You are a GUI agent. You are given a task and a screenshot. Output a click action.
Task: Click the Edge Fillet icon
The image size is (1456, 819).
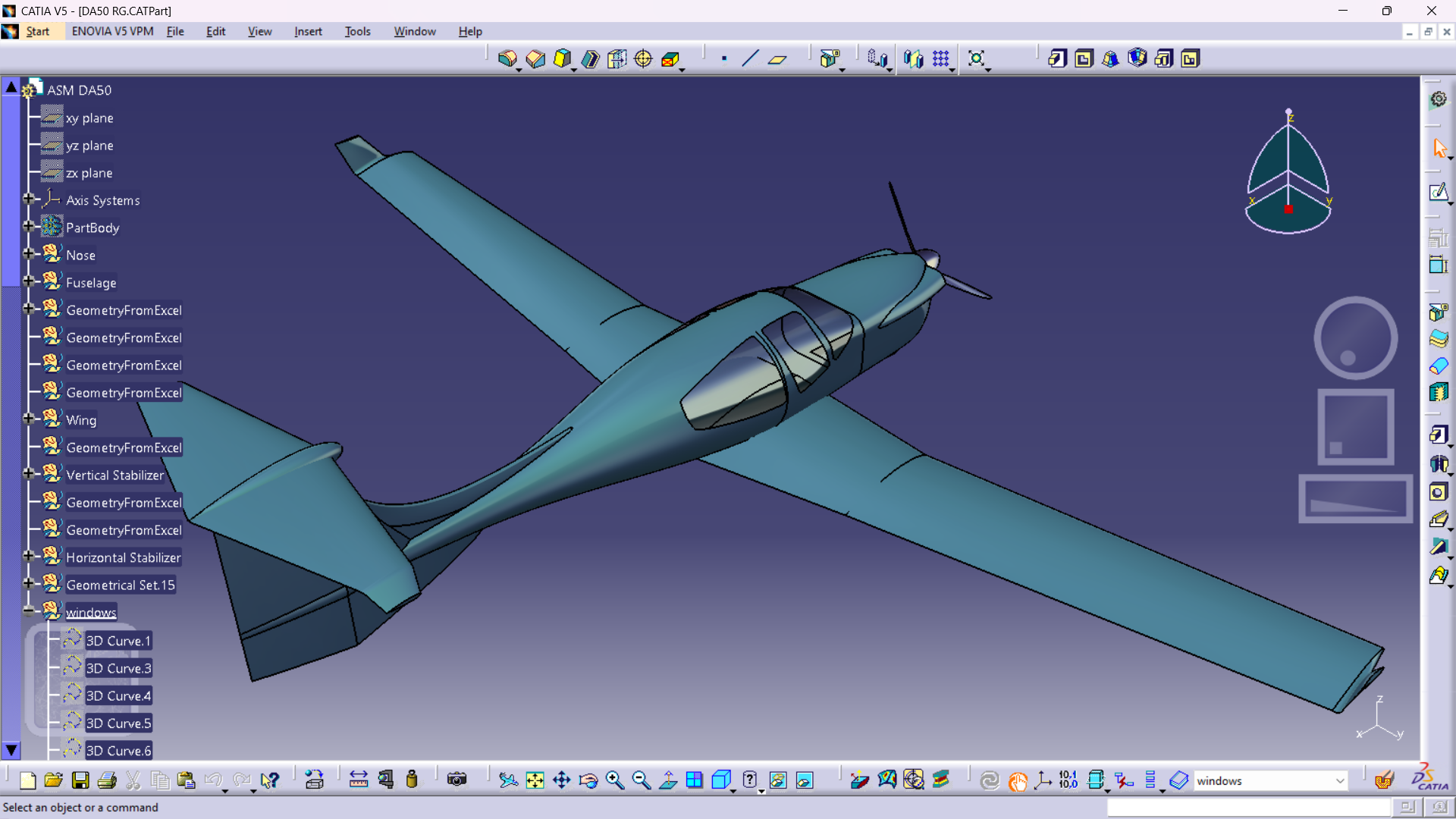click(x=507, y=58)
